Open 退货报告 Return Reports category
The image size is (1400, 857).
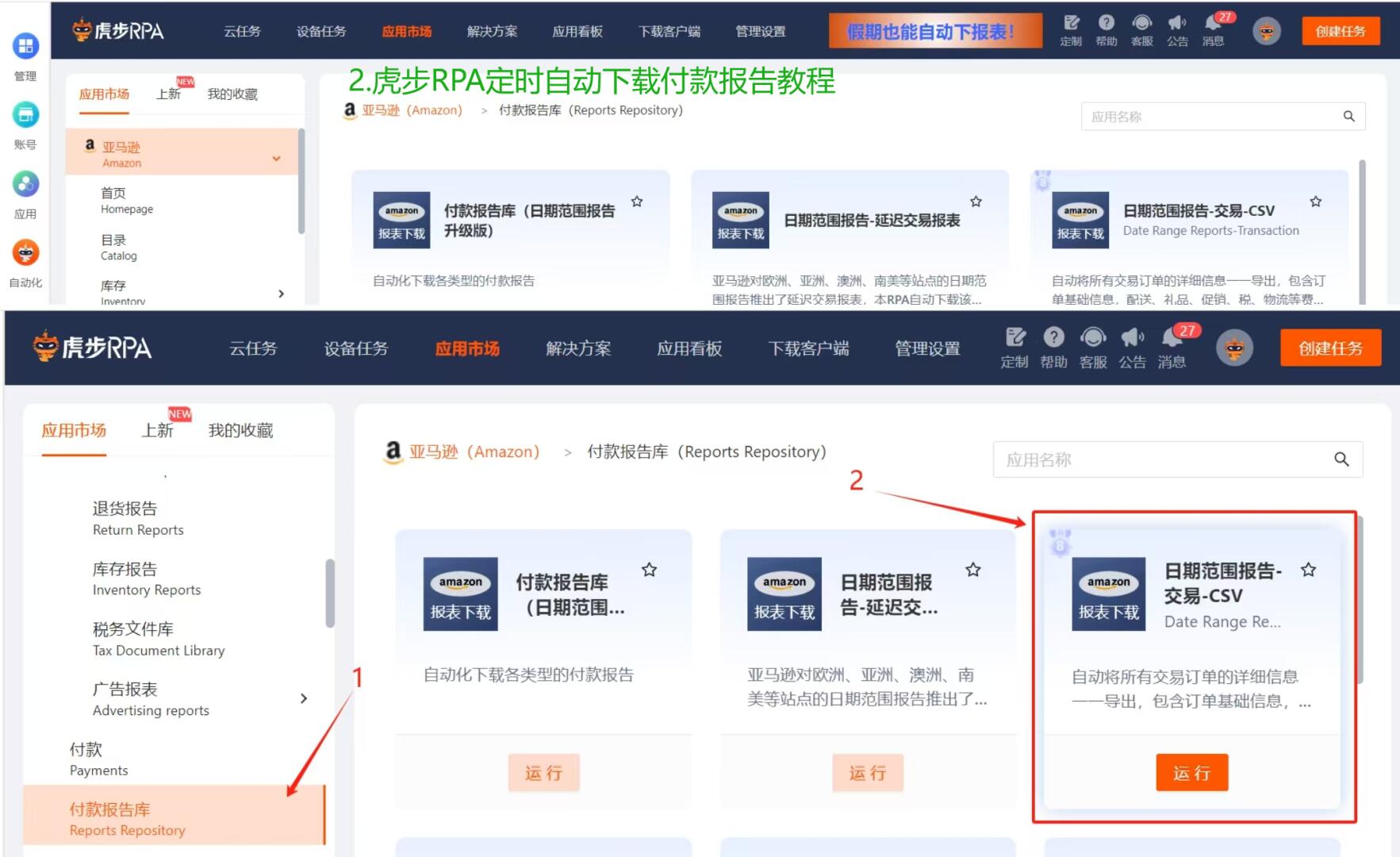pos(138,518)
